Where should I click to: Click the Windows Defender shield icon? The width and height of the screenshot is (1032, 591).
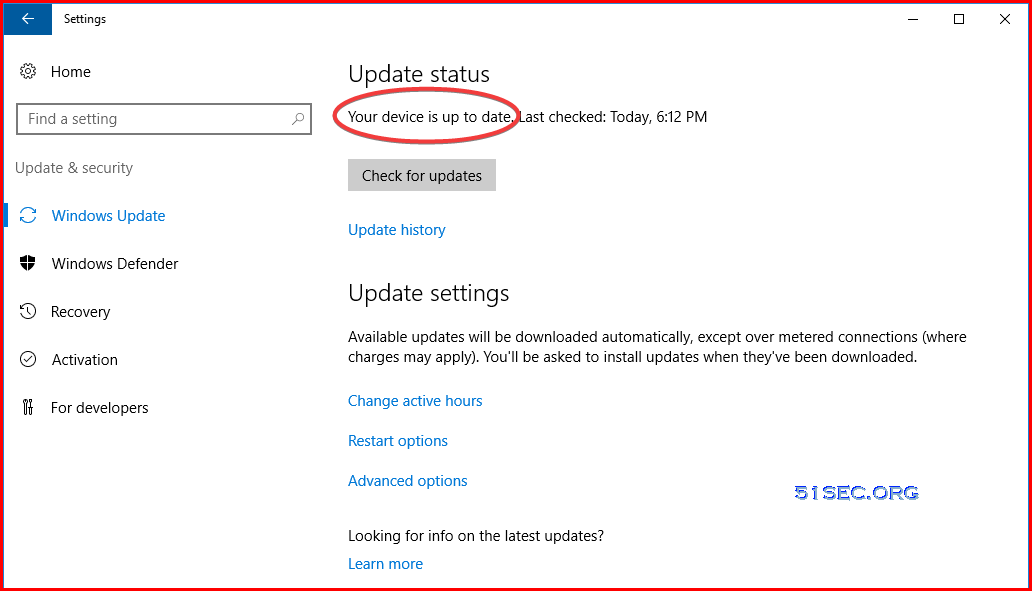pyautogui.click(x=28, y=263)
